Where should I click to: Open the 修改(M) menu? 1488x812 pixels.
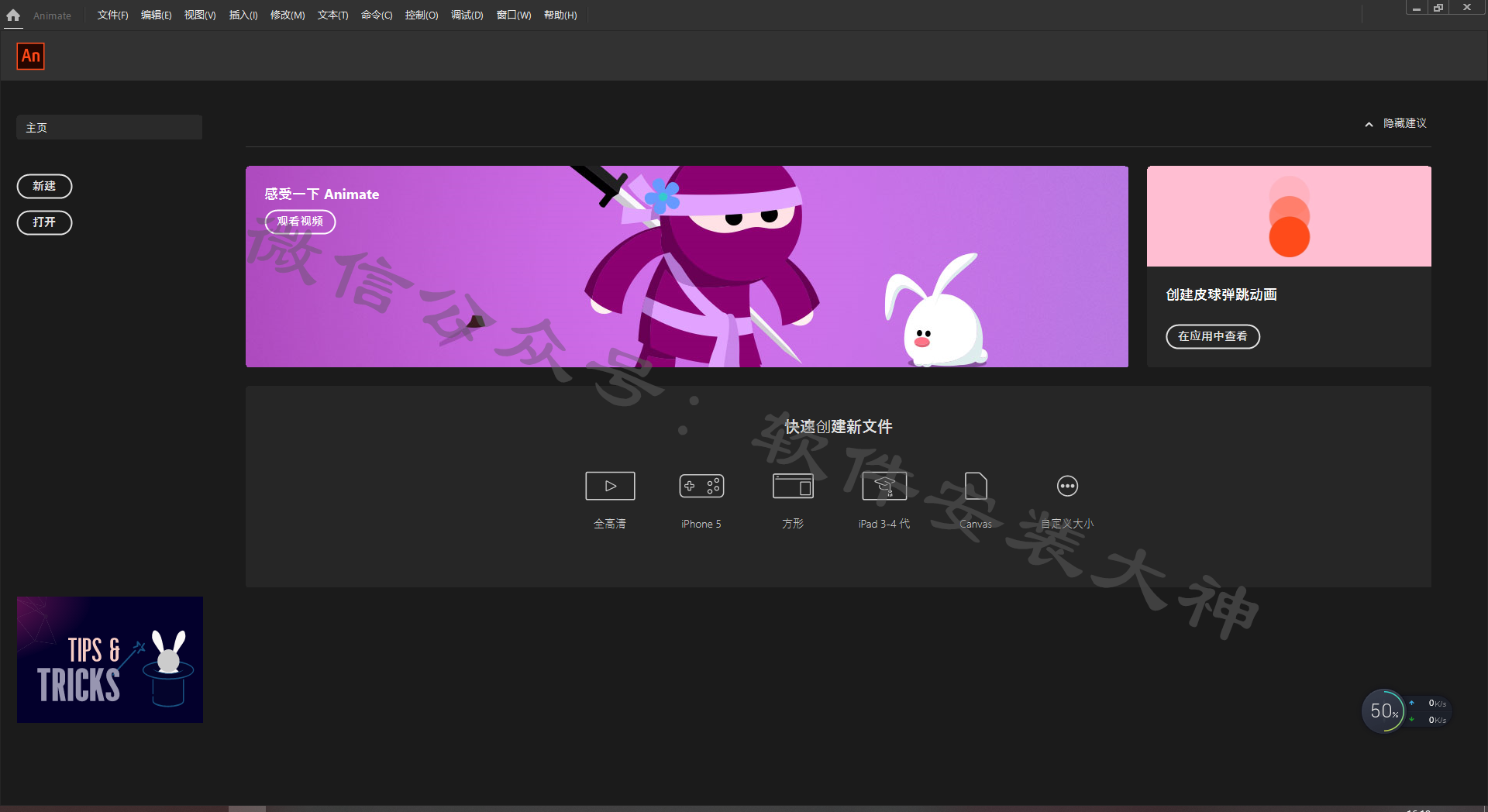pos(288,15)
